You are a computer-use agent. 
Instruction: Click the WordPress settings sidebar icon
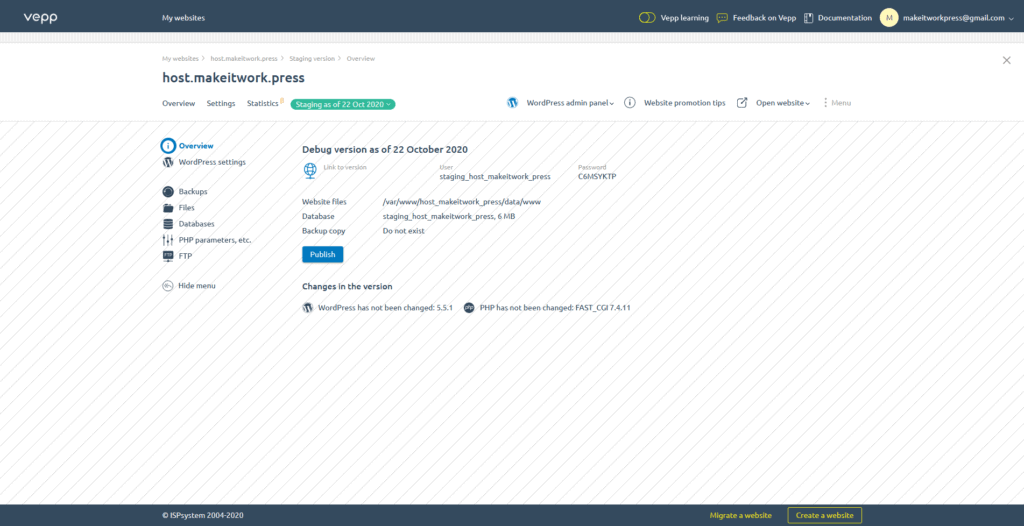[x=168, y=162]
